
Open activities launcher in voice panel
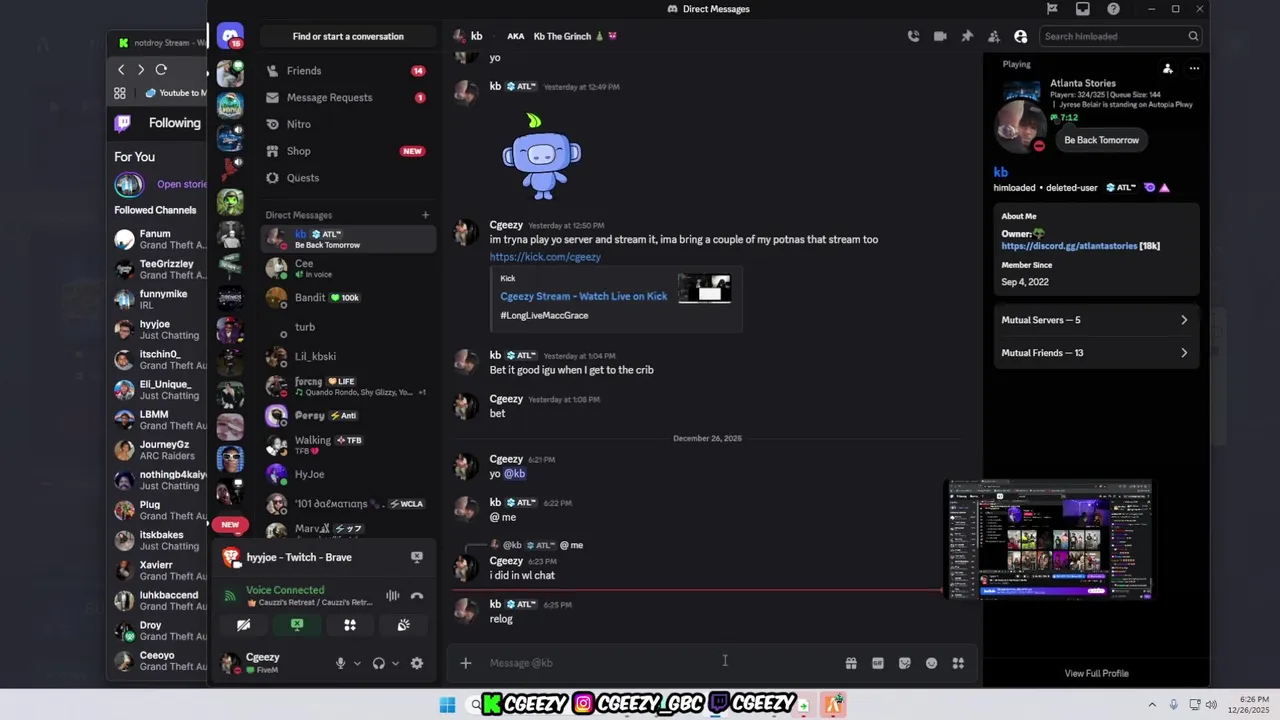(350, 625)
